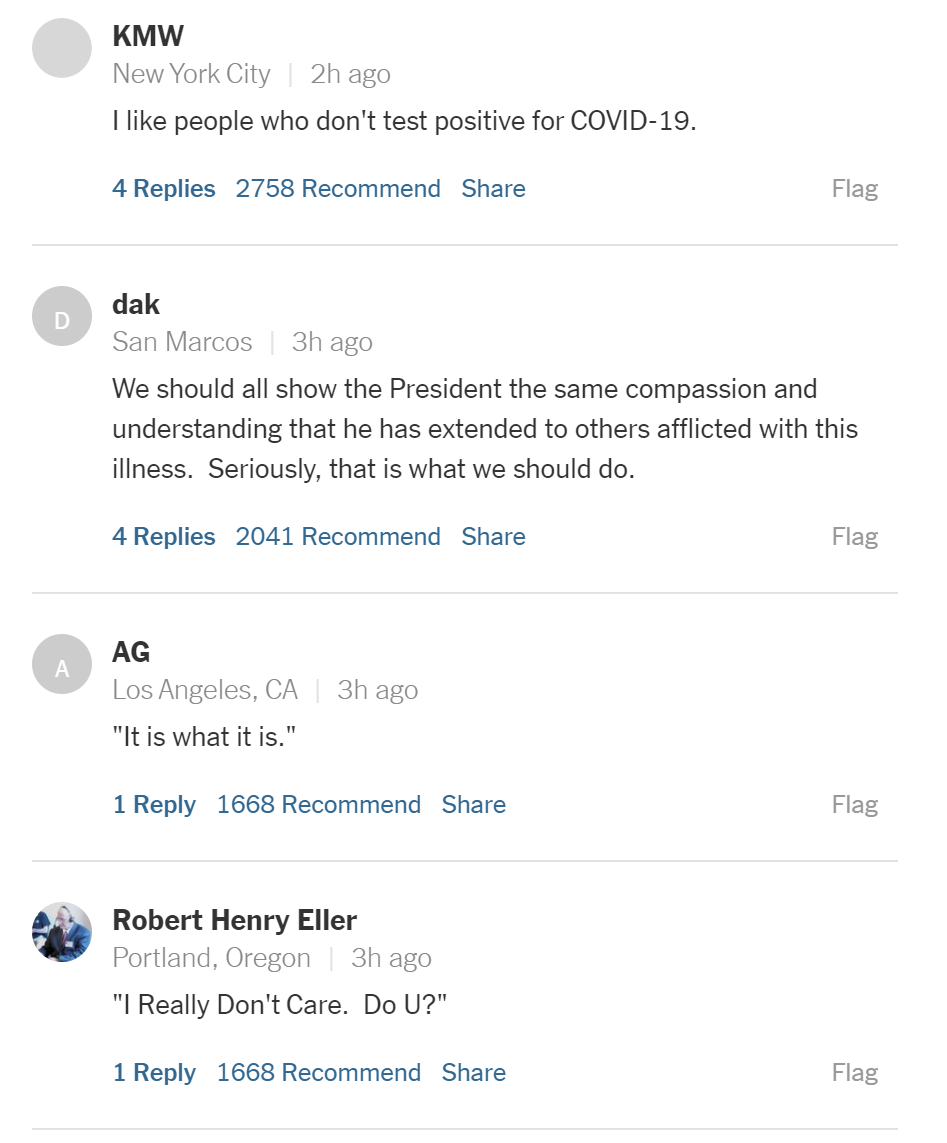Expand the 1 Reply on AG's comment
The width and height of the screenshot is (947, 1143).
click(x=154, y=805)
